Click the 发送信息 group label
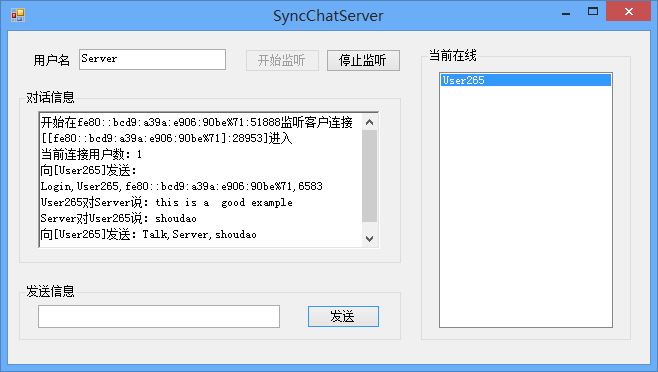 pyautogui.click(x=50, y=291)
